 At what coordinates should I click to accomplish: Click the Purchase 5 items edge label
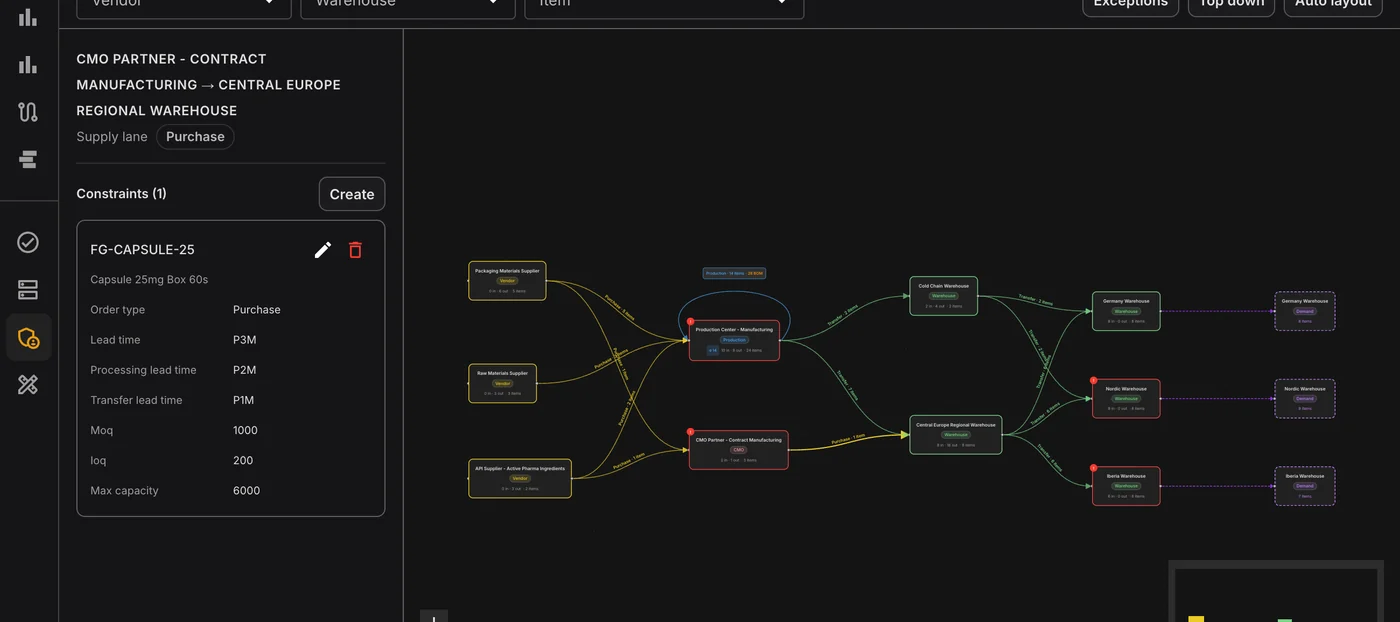point(621,306)
